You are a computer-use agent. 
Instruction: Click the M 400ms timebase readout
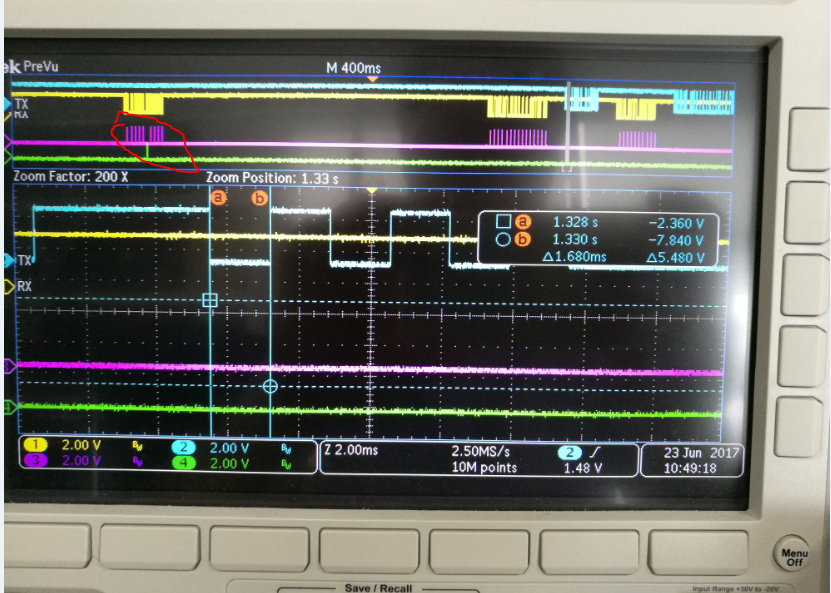point(353,68)
